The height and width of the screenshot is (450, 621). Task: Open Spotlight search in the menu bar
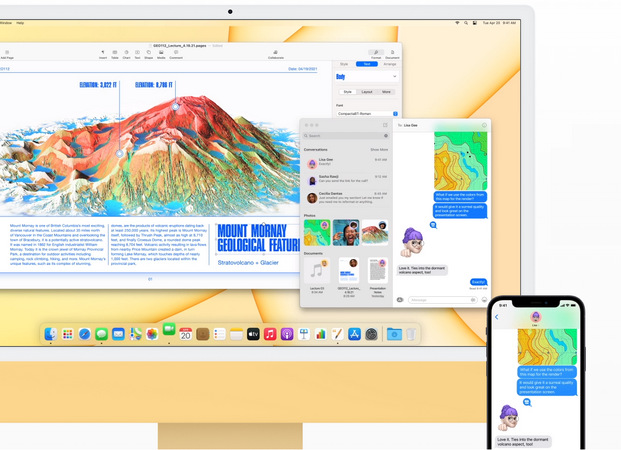point(466,23)
